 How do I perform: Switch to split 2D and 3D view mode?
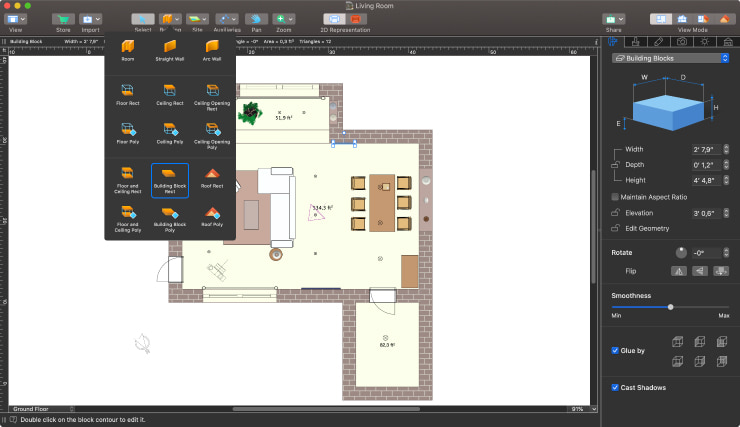point(703,19)
